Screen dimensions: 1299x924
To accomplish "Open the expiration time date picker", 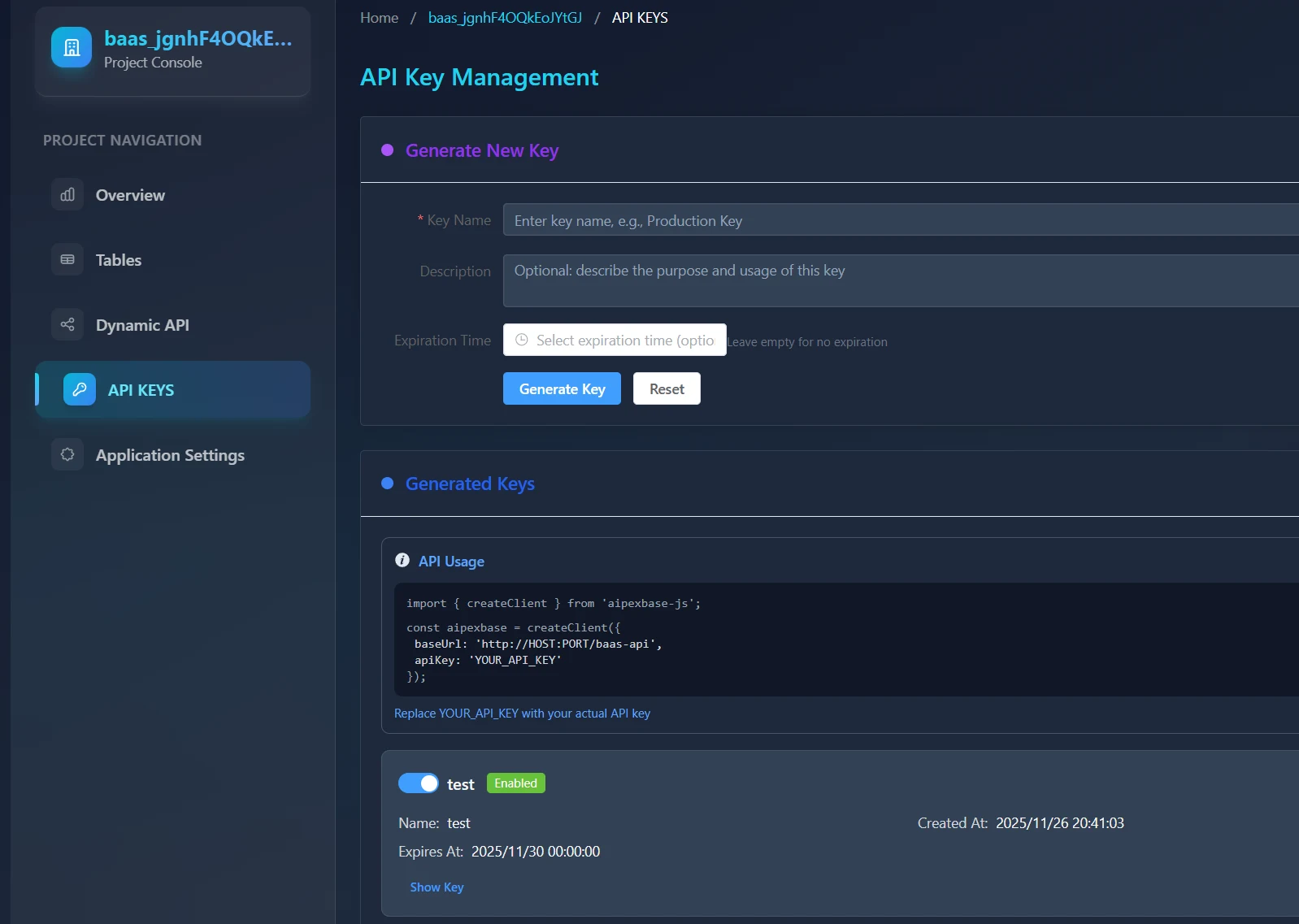I will click(623, 341).
